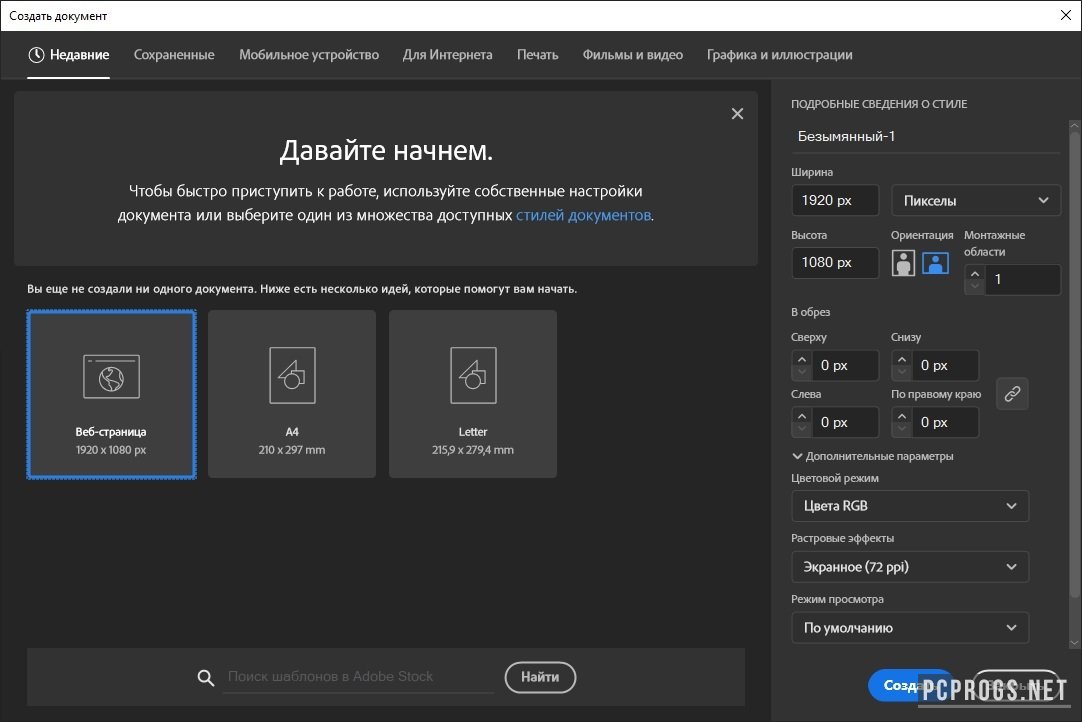Switch to the Сохраненные tab

pos(174,55)
